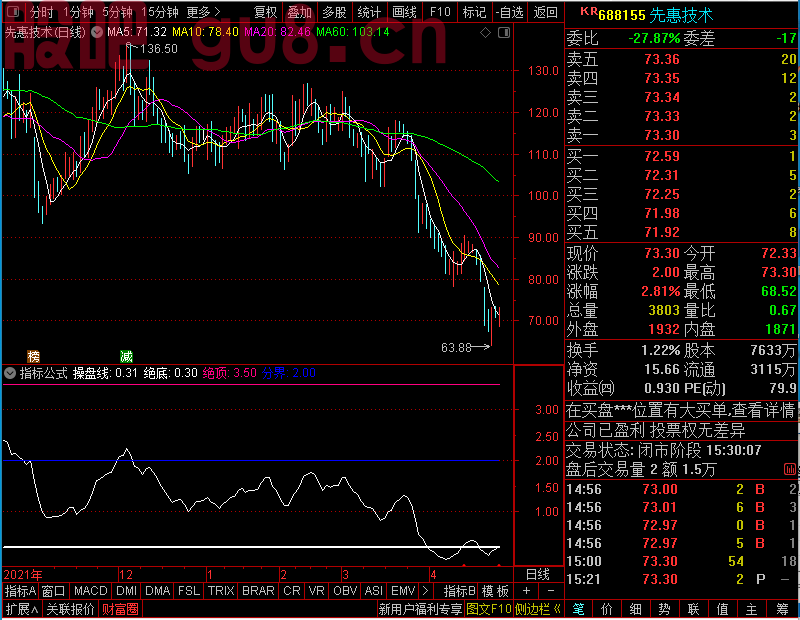Open the 财富圈 tab

tap(120, 609)
